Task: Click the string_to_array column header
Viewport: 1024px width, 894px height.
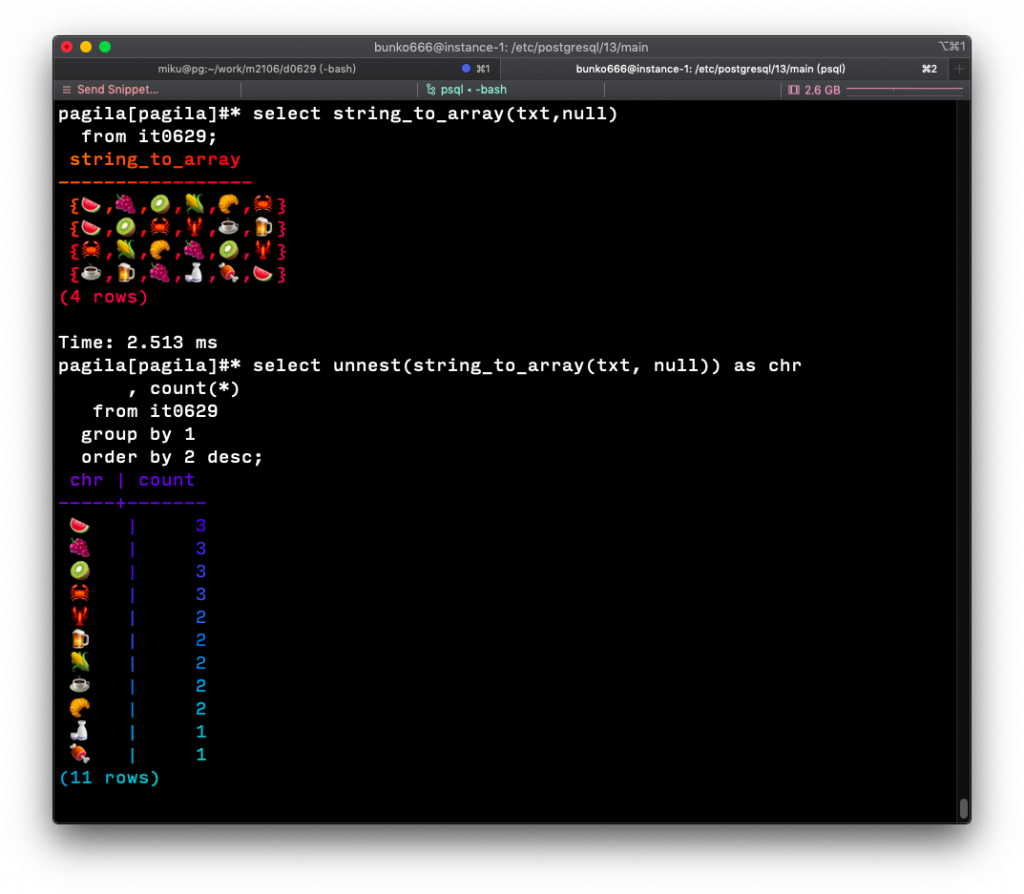Action: click(x=155, y=159)
